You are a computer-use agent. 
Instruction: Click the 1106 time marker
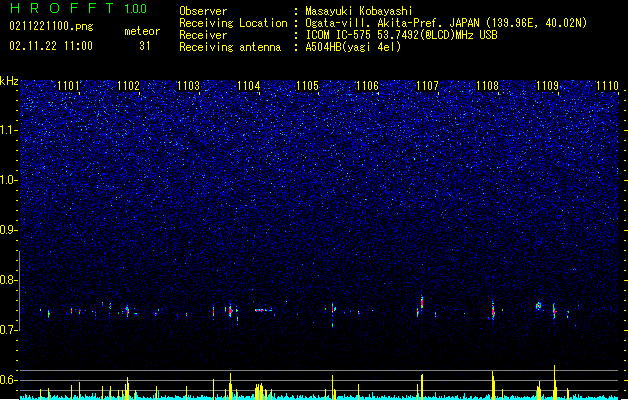click(367, 86)
